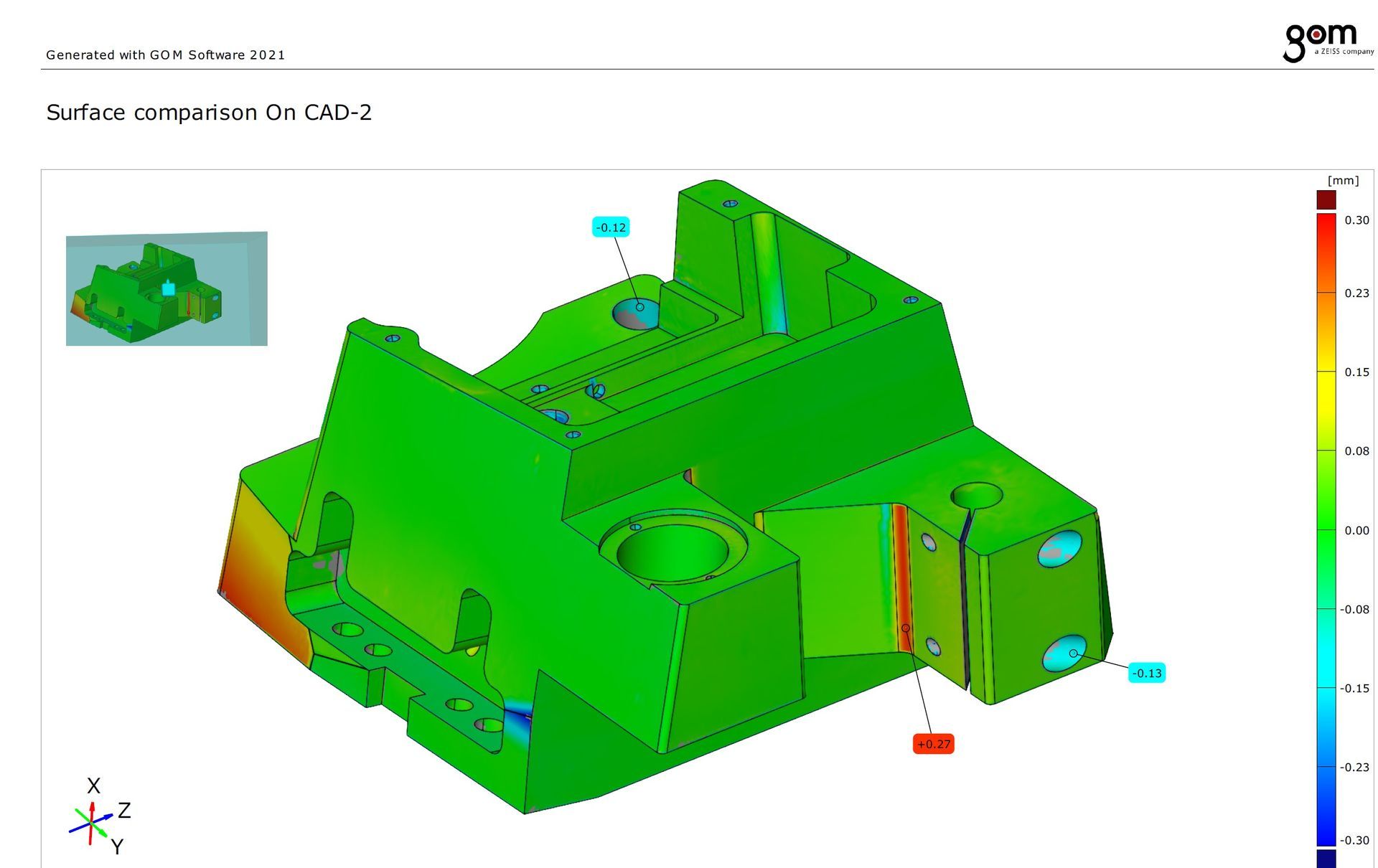Screen dimensions: 1378x868
Task: Click the [mm] unit label
Action: 1343,180
